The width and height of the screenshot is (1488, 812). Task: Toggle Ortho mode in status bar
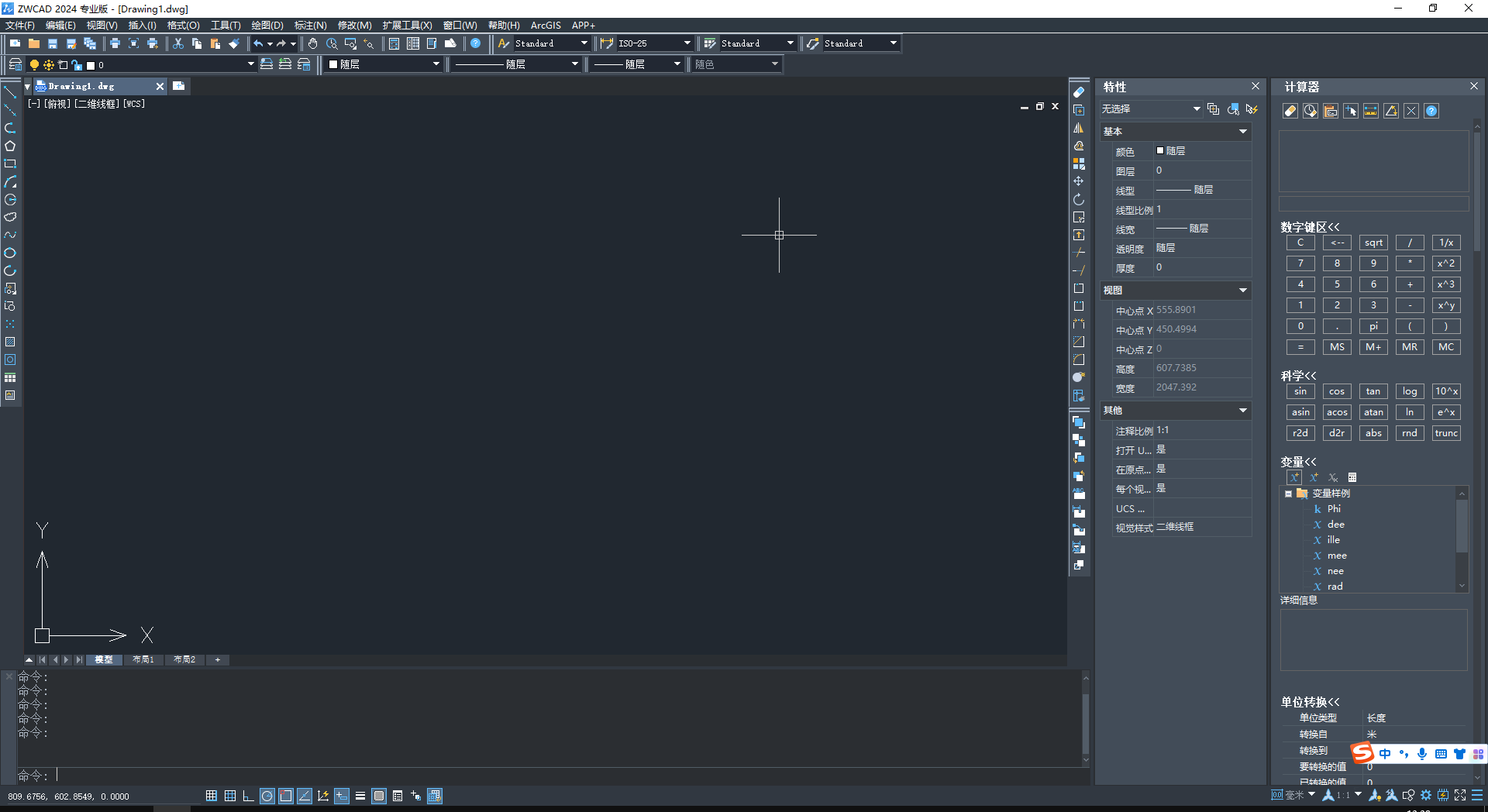click(249, 796)
